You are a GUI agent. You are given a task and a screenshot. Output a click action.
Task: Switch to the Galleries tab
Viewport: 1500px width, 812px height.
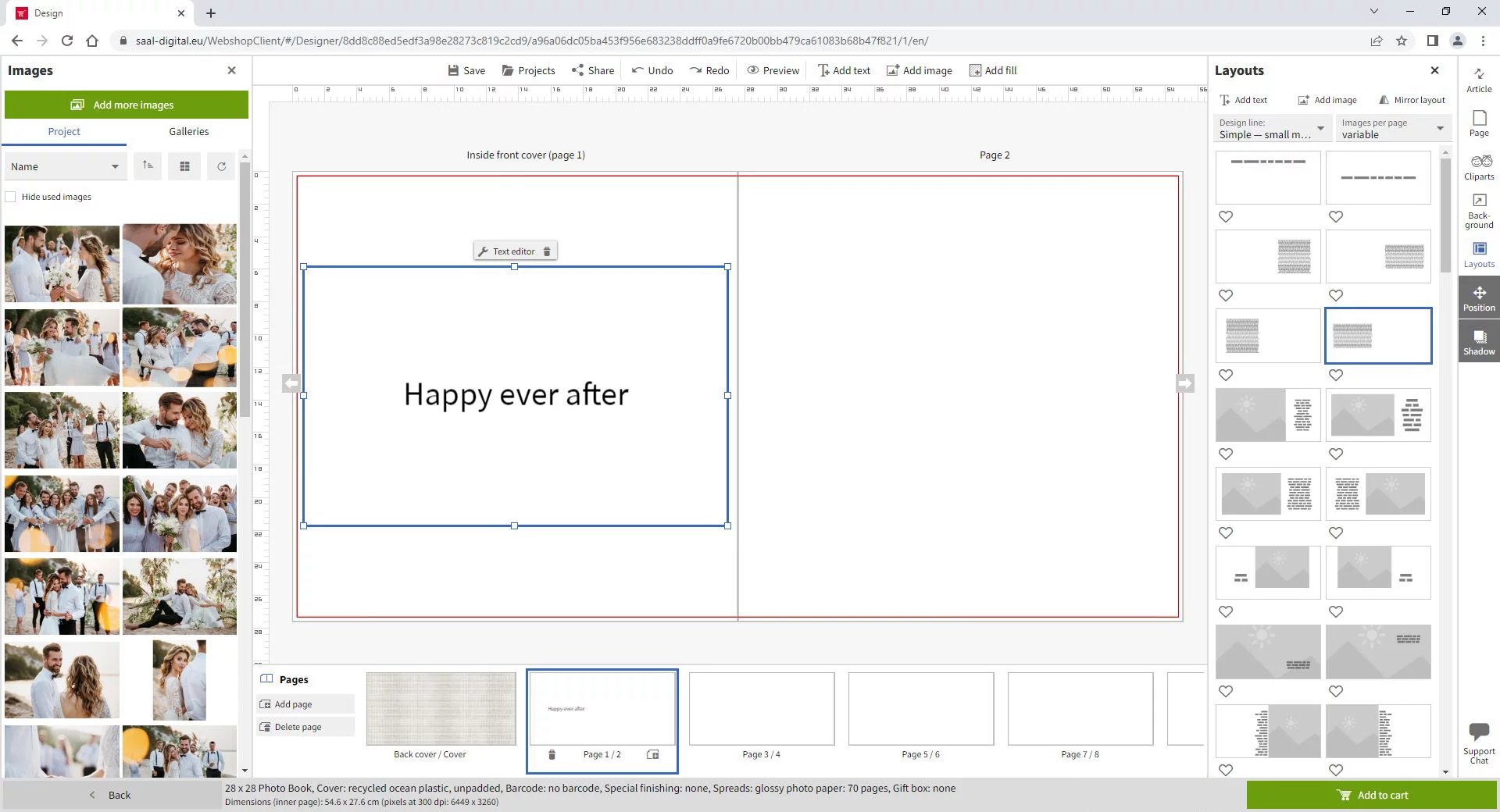coord(188,131)
